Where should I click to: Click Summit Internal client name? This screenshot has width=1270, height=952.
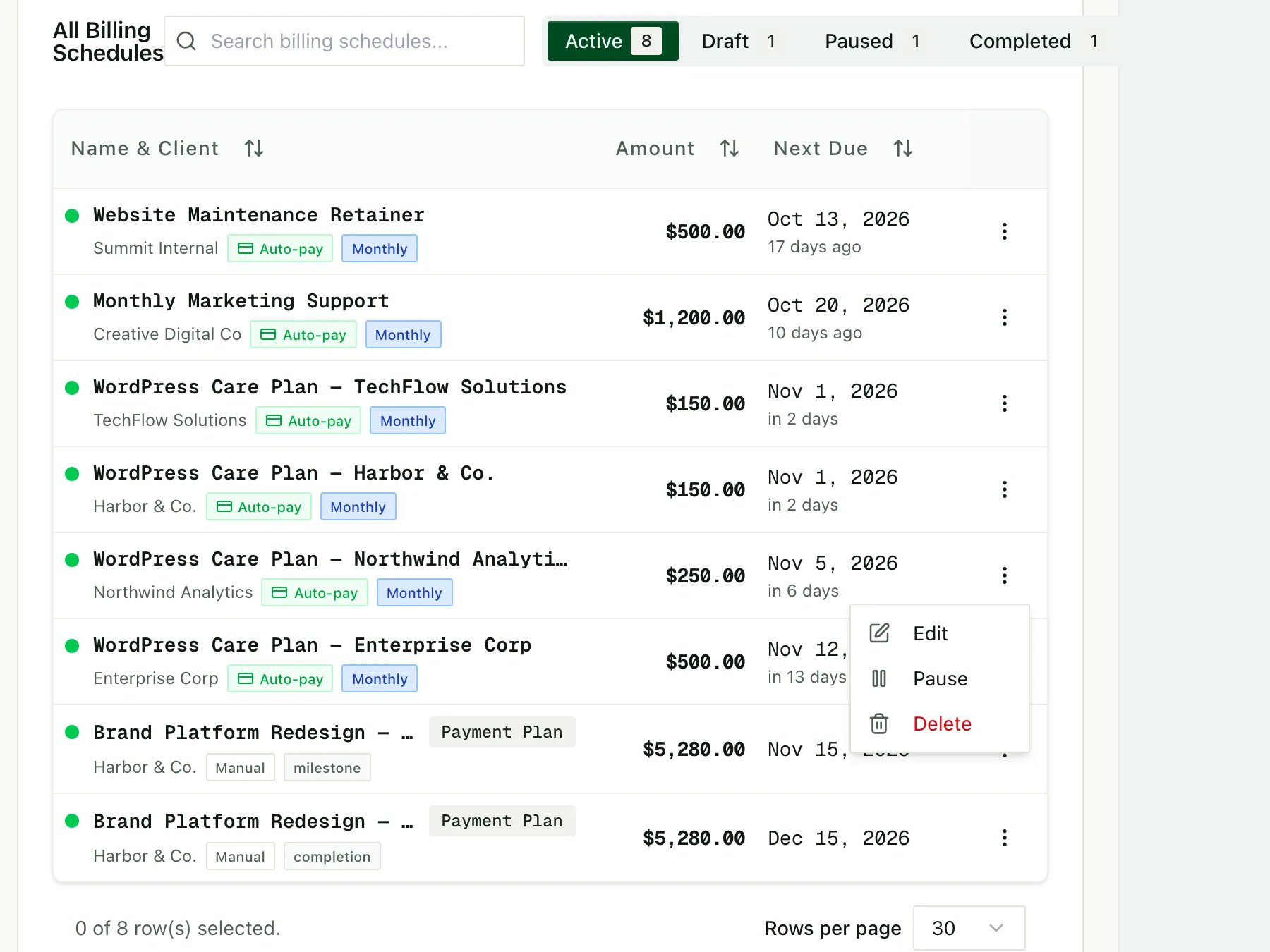click(155, 248)
